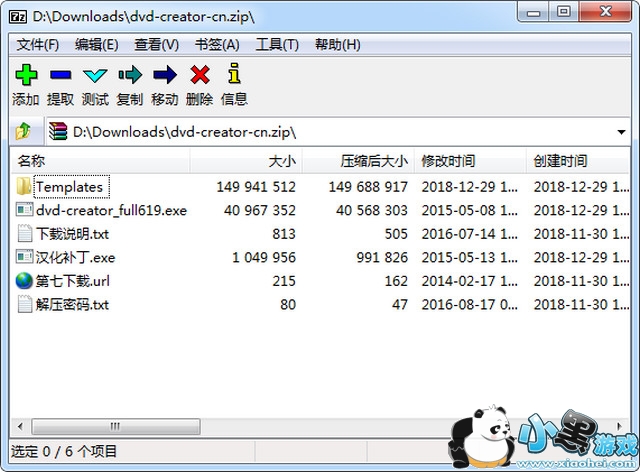
Task: Click the 下载说明.txt file icon
Action: coord(24,234)
